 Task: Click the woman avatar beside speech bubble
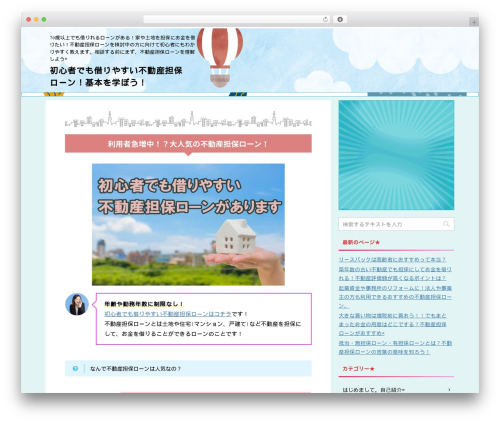pos(77,304)
